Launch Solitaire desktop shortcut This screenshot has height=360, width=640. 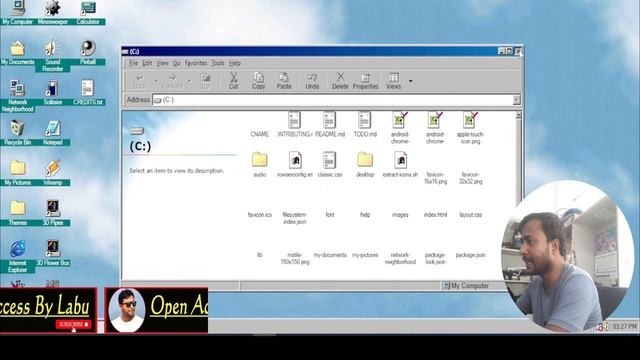[53, 93]
